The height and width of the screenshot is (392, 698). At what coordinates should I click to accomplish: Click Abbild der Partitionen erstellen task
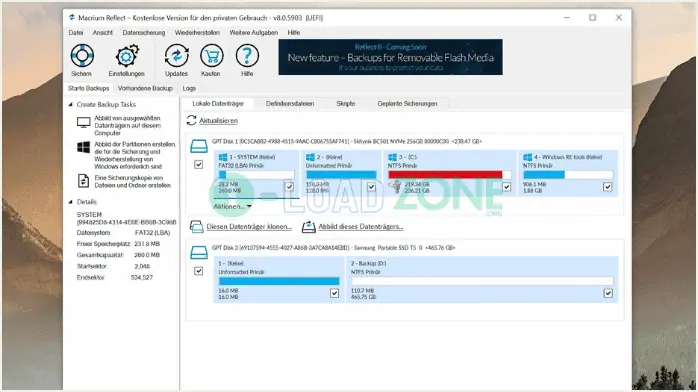(135, 155)
